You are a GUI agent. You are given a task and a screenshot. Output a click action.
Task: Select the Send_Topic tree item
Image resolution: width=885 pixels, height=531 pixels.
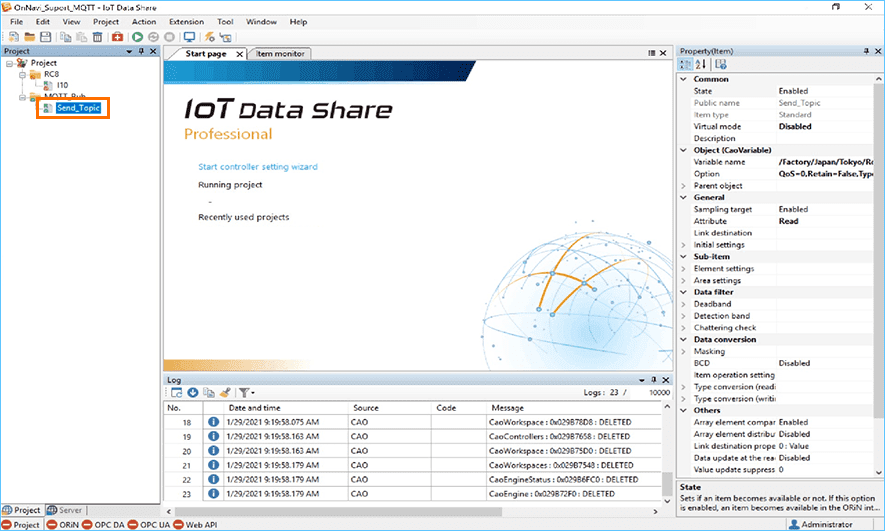point(78,108)
